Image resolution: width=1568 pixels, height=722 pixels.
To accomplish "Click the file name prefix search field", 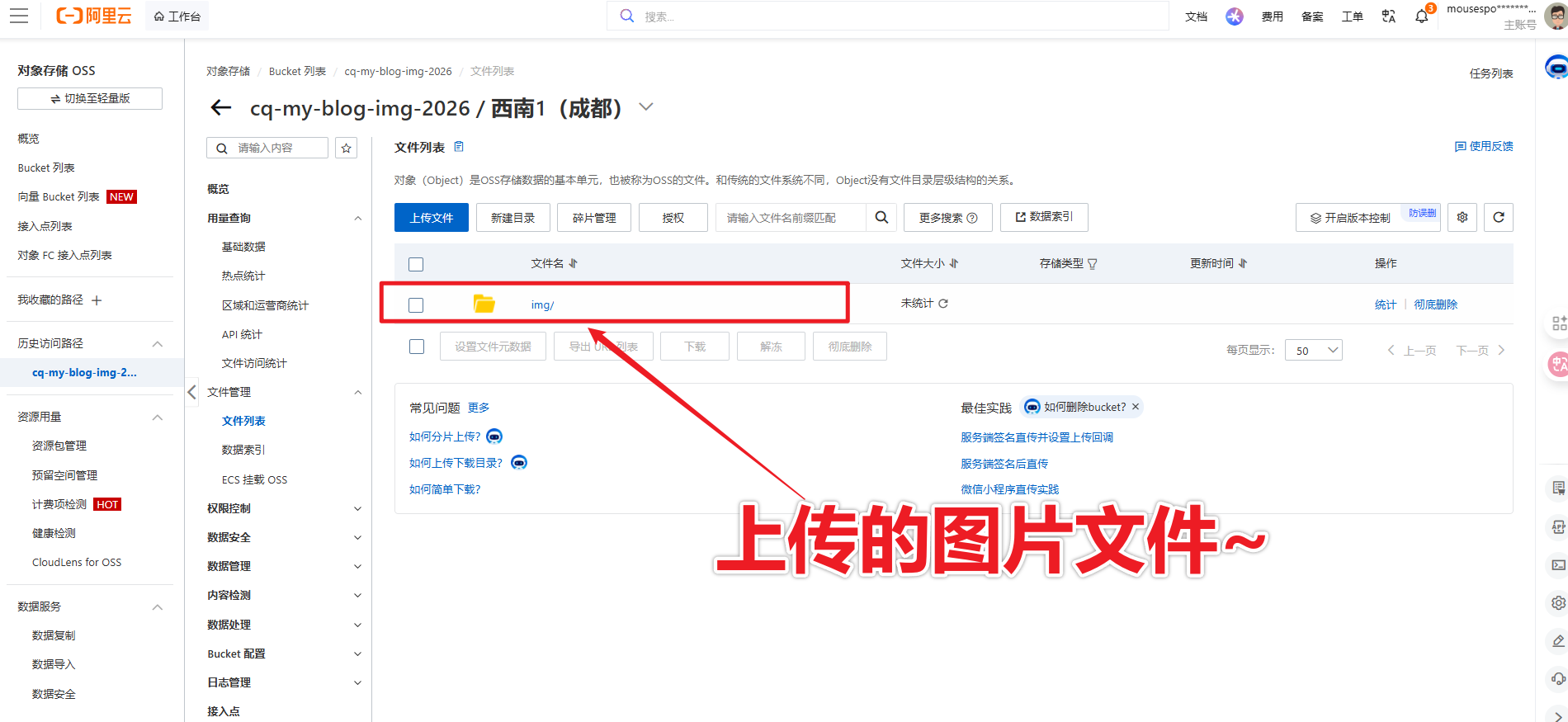I will click(x=791, y=217).
